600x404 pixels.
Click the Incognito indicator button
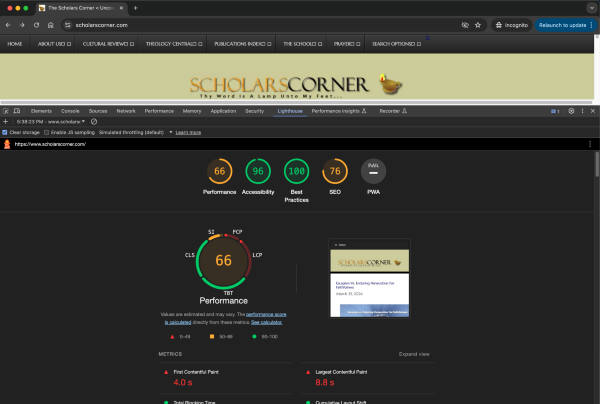coord(512,25)
